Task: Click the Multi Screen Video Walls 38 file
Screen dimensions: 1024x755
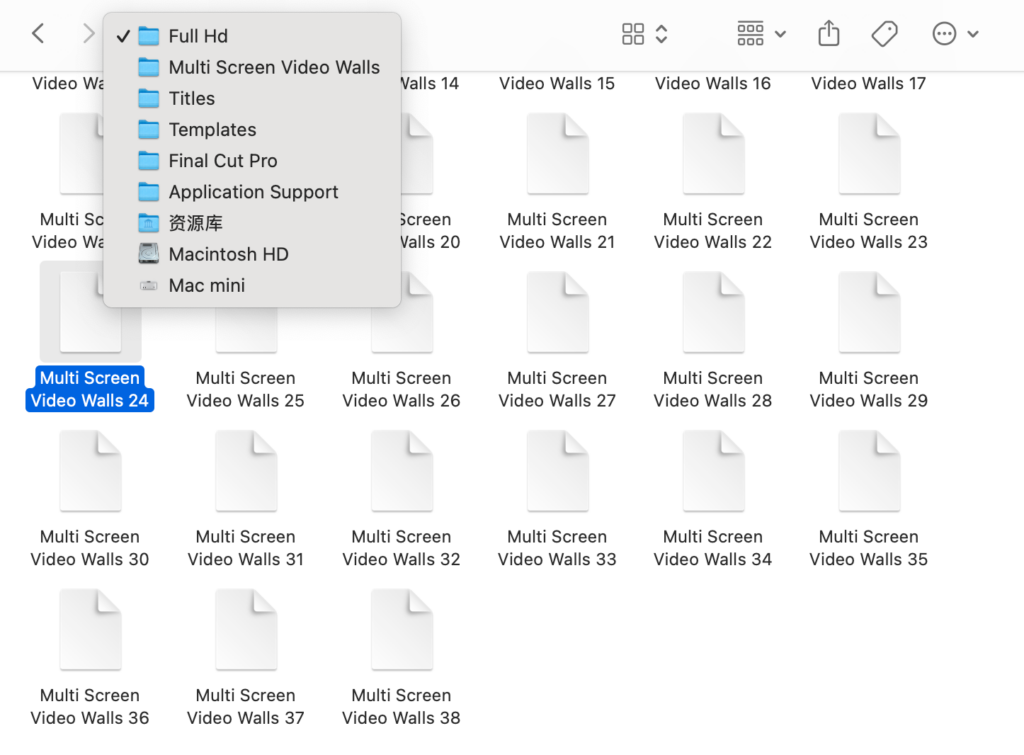Action: [x=401, y=629]
